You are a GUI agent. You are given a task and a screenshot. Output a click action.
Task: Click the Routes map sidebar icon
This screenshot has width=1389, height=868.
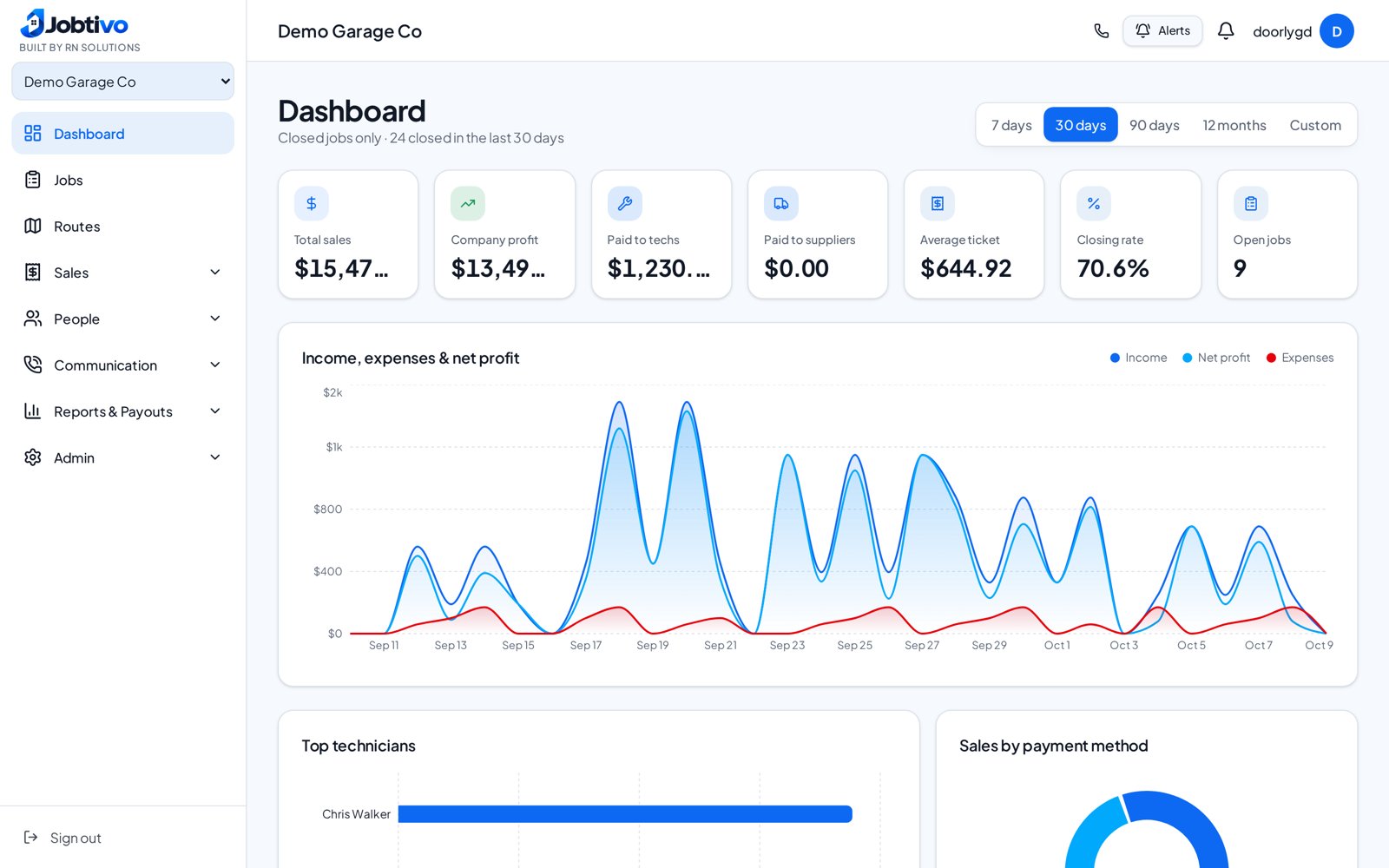(x=33, y=226)
